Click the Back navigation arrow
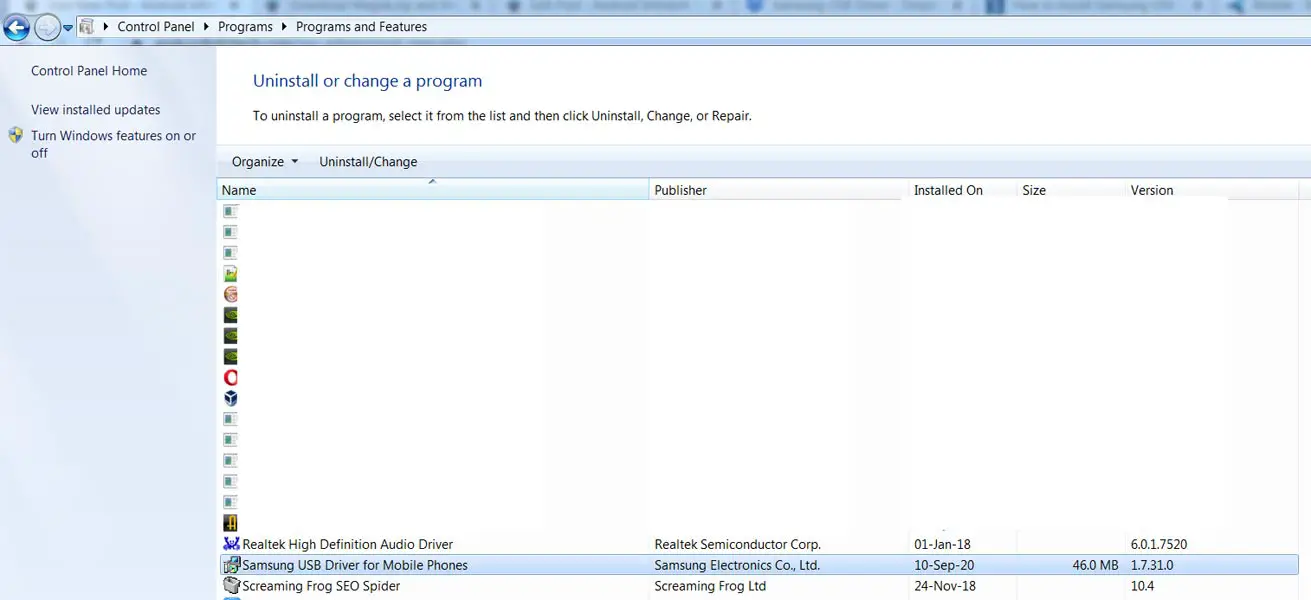1311x600 pixels. (x=16, y=27)
